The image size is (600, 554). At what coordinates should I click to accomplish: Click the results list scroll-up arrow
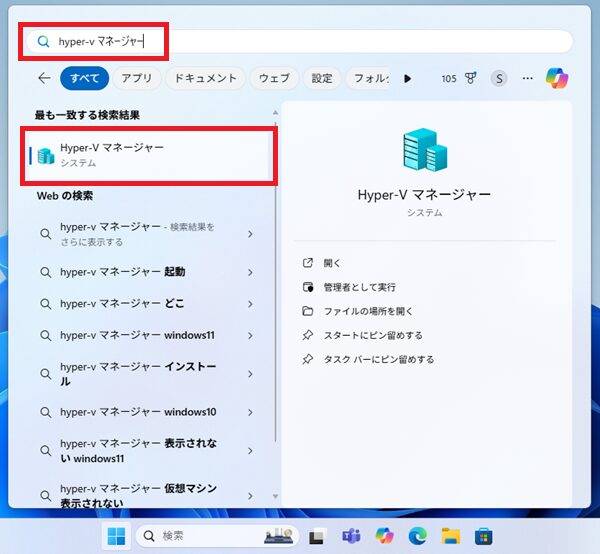[275, 112]
